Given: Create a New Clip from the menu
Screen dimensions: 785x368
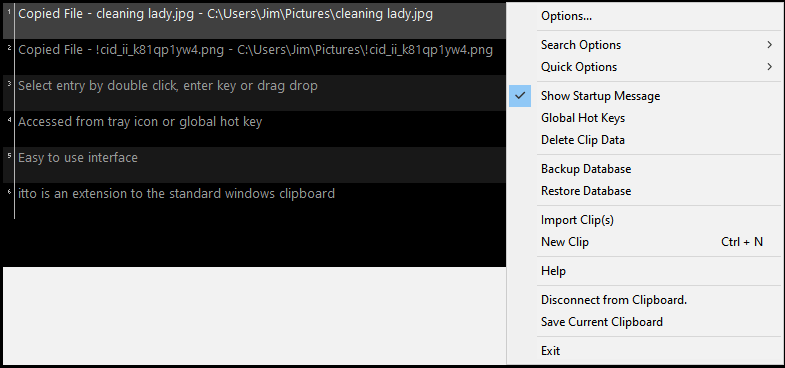Looking at the screenshot, I should coord(565,242).
